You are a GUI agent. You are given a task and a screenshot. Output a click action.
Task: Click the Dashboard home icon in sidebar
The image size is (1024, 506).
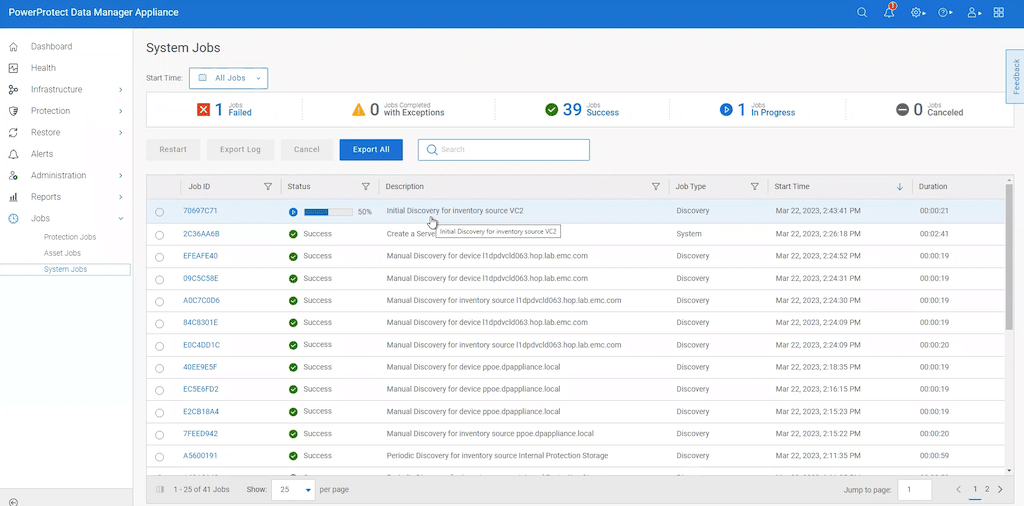[13, 46]
